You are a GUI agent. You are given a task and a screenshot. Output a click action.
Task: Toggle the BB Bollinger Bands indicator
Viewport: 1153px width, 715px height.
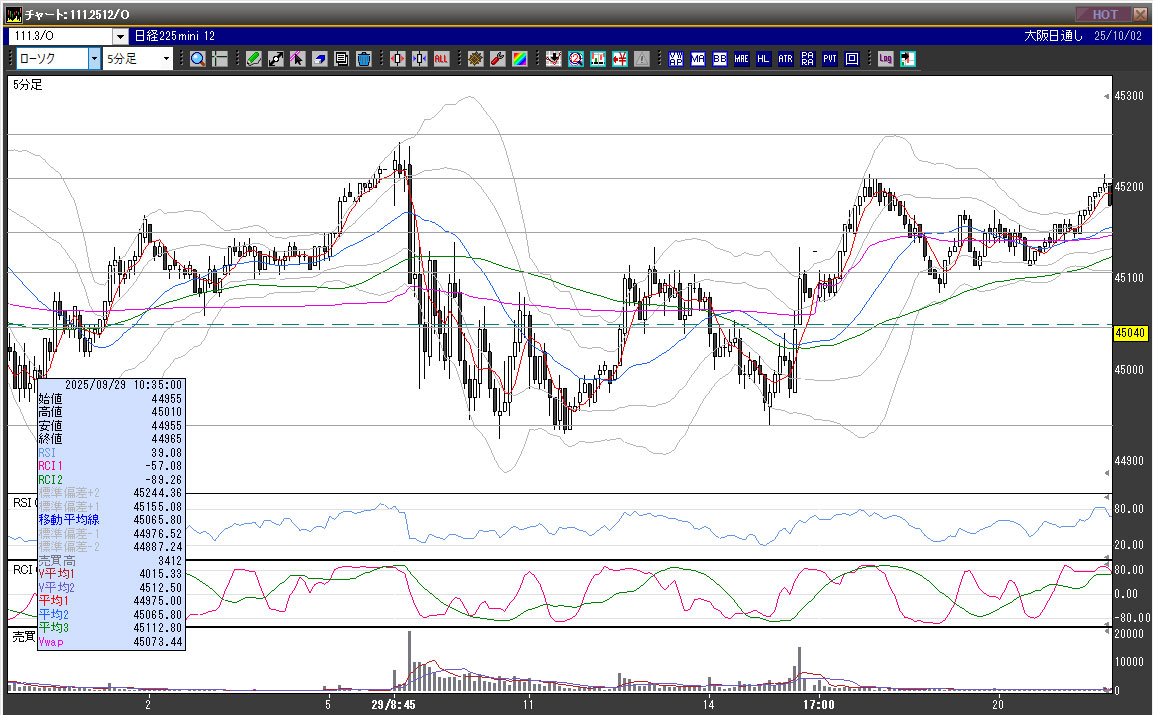[719, 59]
